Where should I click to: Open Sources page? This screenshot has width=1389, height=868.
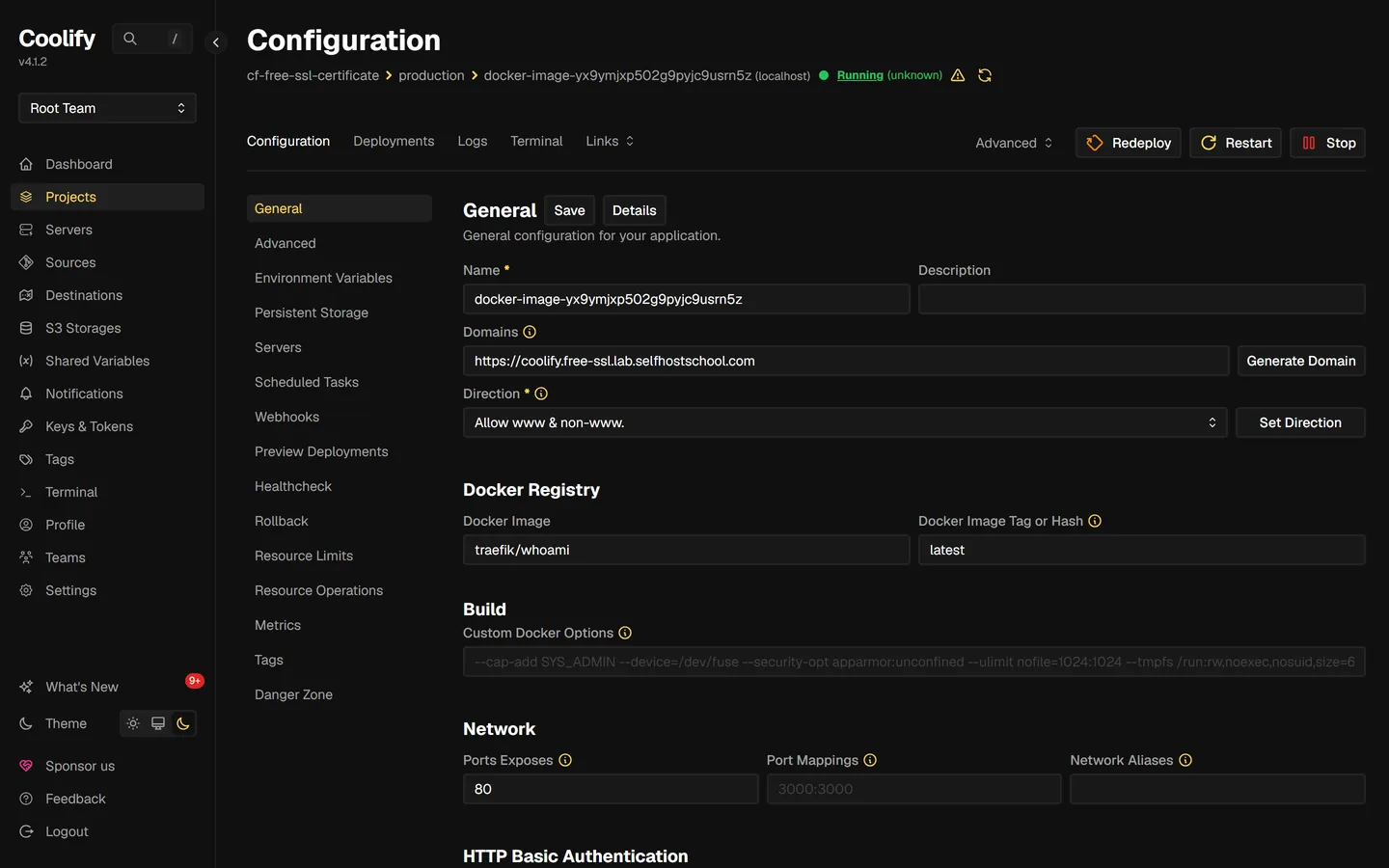pyautogui.click(x=107, y=262)
